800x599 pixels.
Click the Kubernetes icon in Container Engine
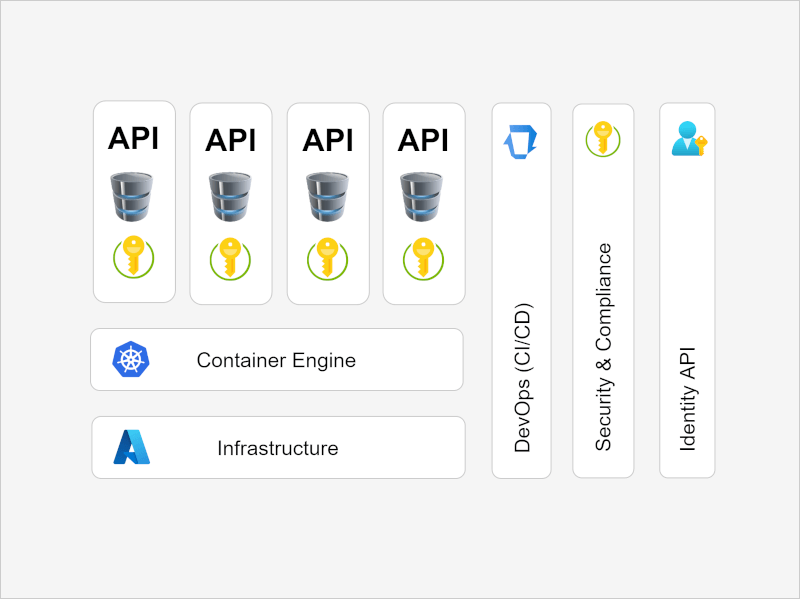coord(131,360)
